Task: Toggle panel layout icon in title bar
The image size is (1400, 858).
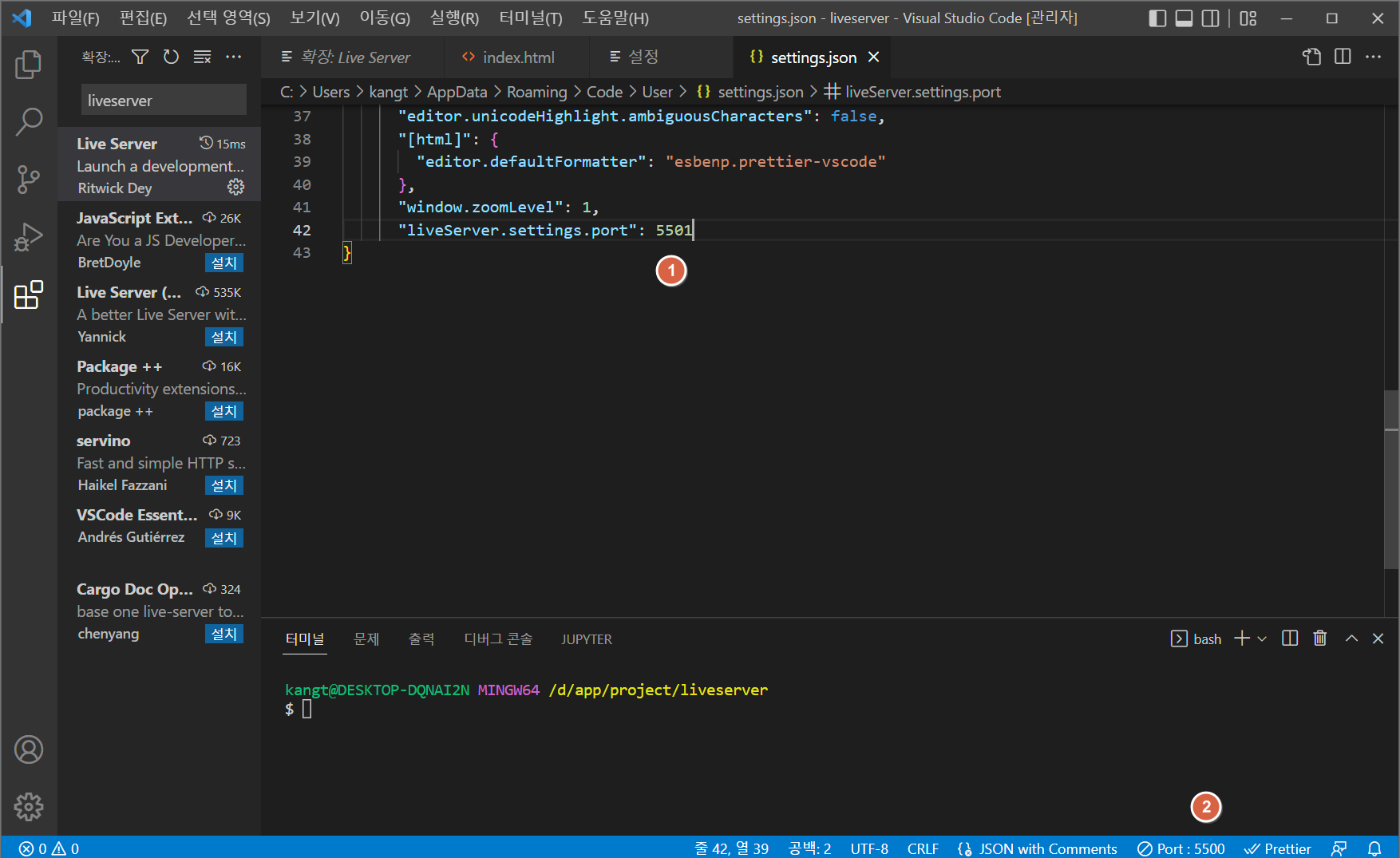Action: coord(1184,18)
